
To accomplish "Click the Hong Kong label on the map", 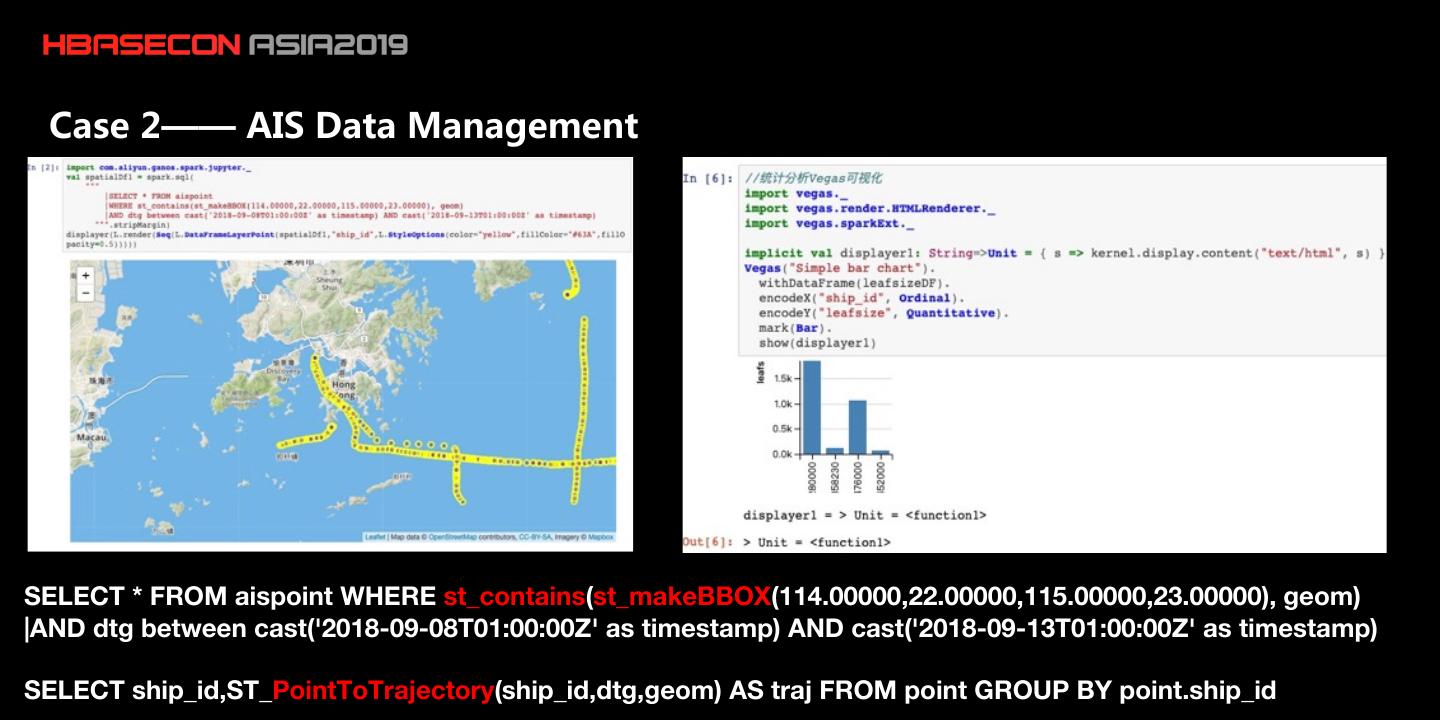I will (343, 391).
